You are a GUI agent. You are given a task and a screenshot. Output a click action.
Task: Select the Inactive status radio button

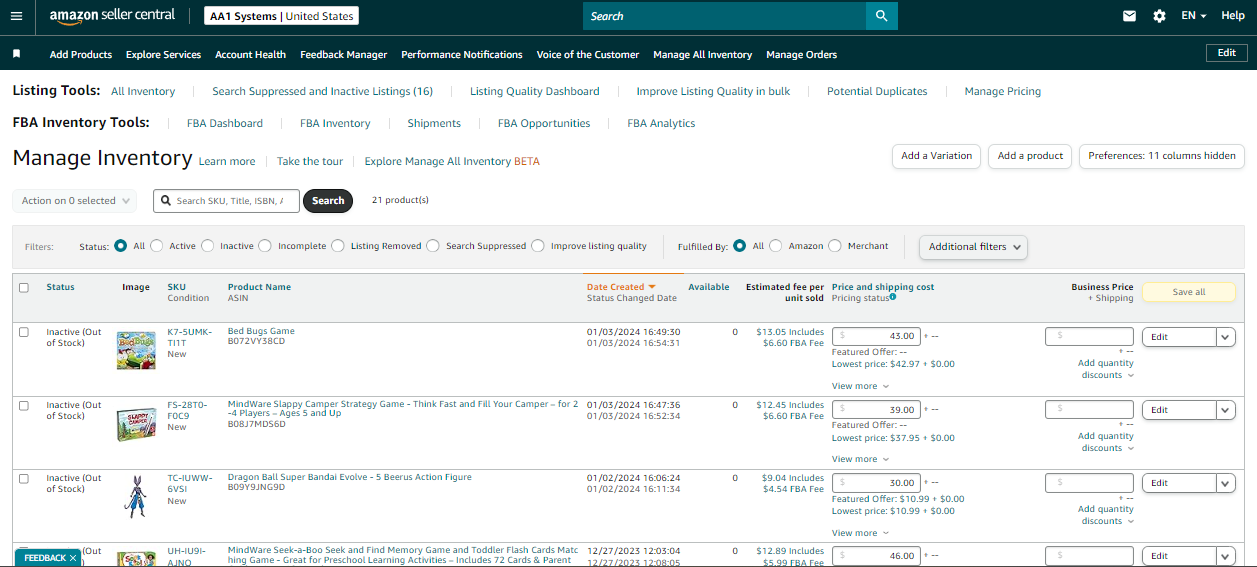208,245
